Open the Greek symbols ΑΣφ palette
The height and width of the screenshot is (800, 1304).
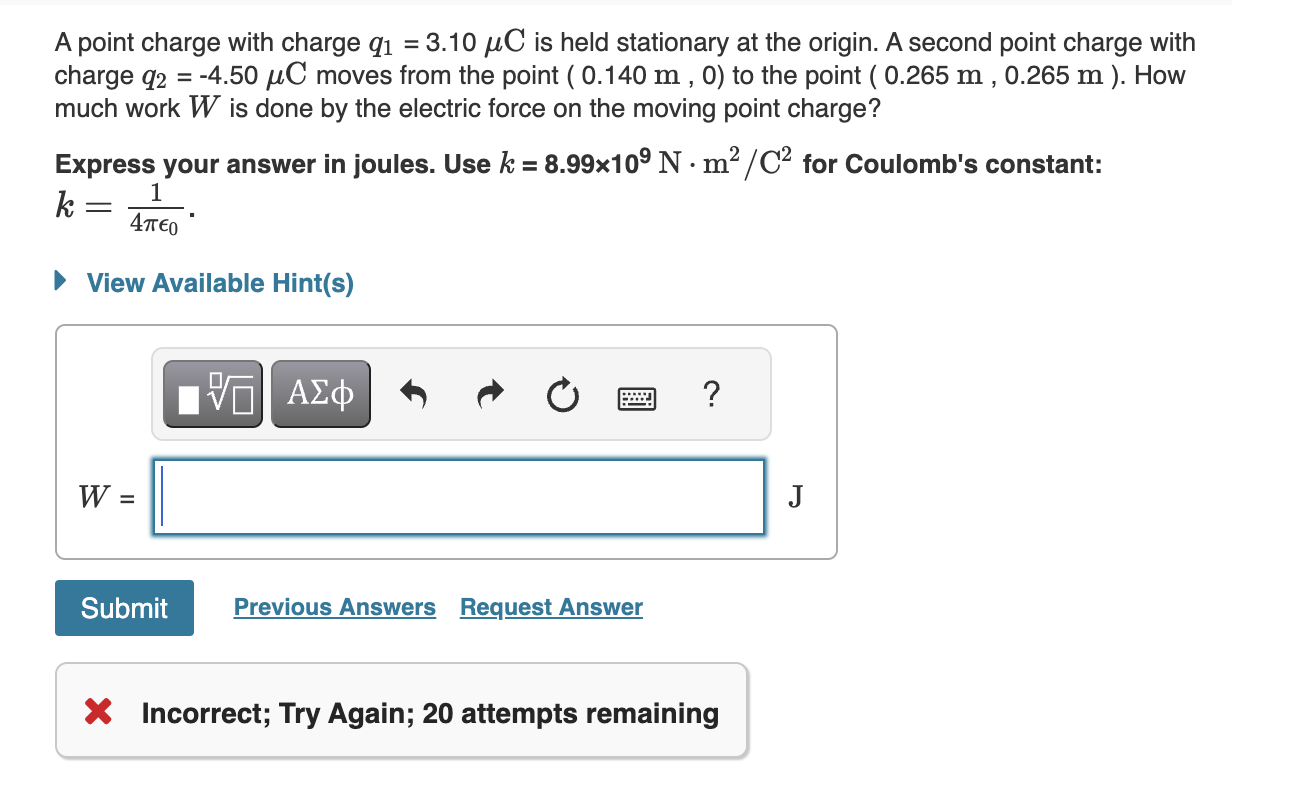click(x=320, y=393)
